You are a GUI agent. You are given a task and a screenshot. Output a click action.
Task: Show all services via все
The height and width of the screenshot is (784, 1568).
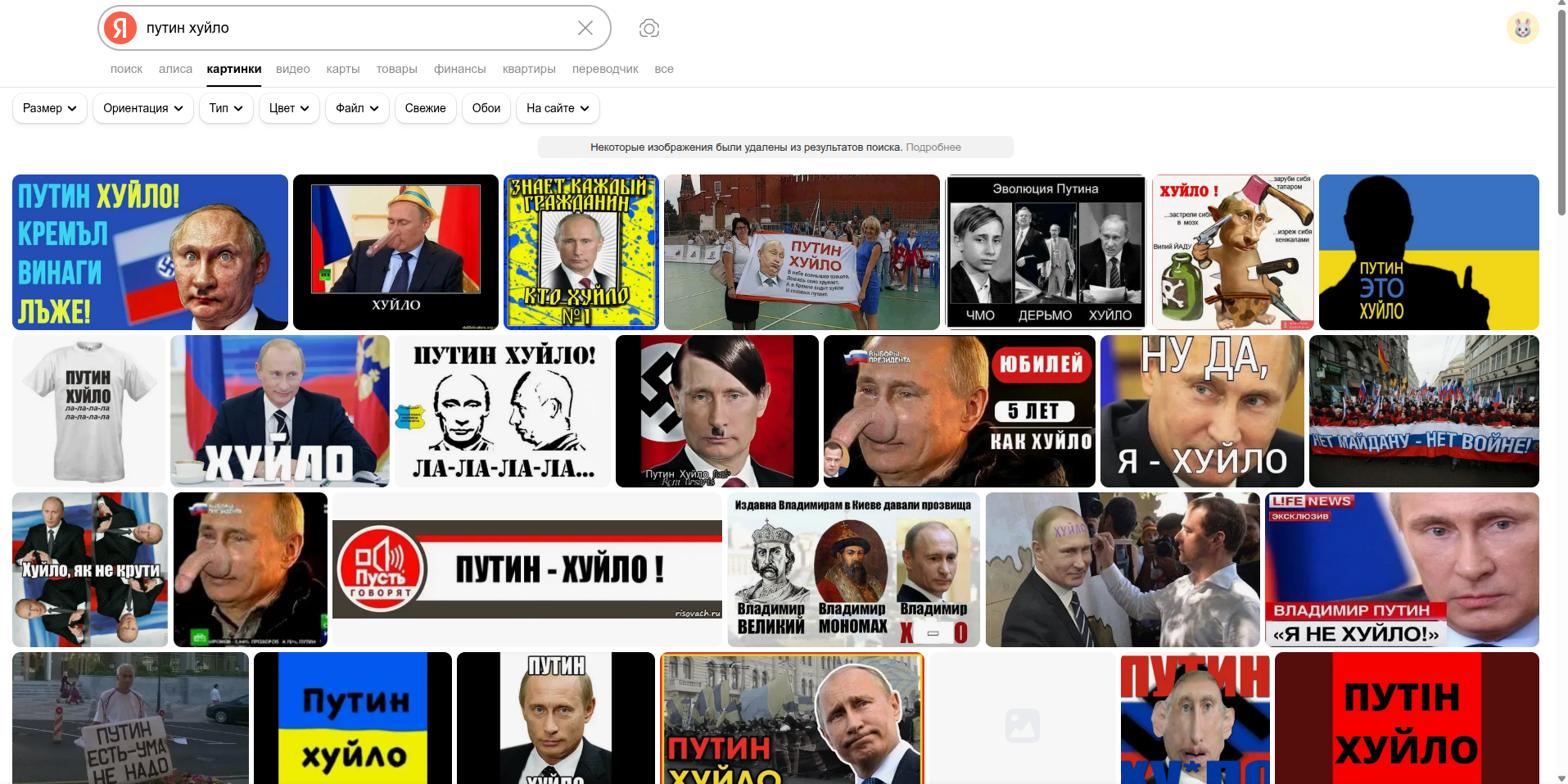click(x=664, y=69)
